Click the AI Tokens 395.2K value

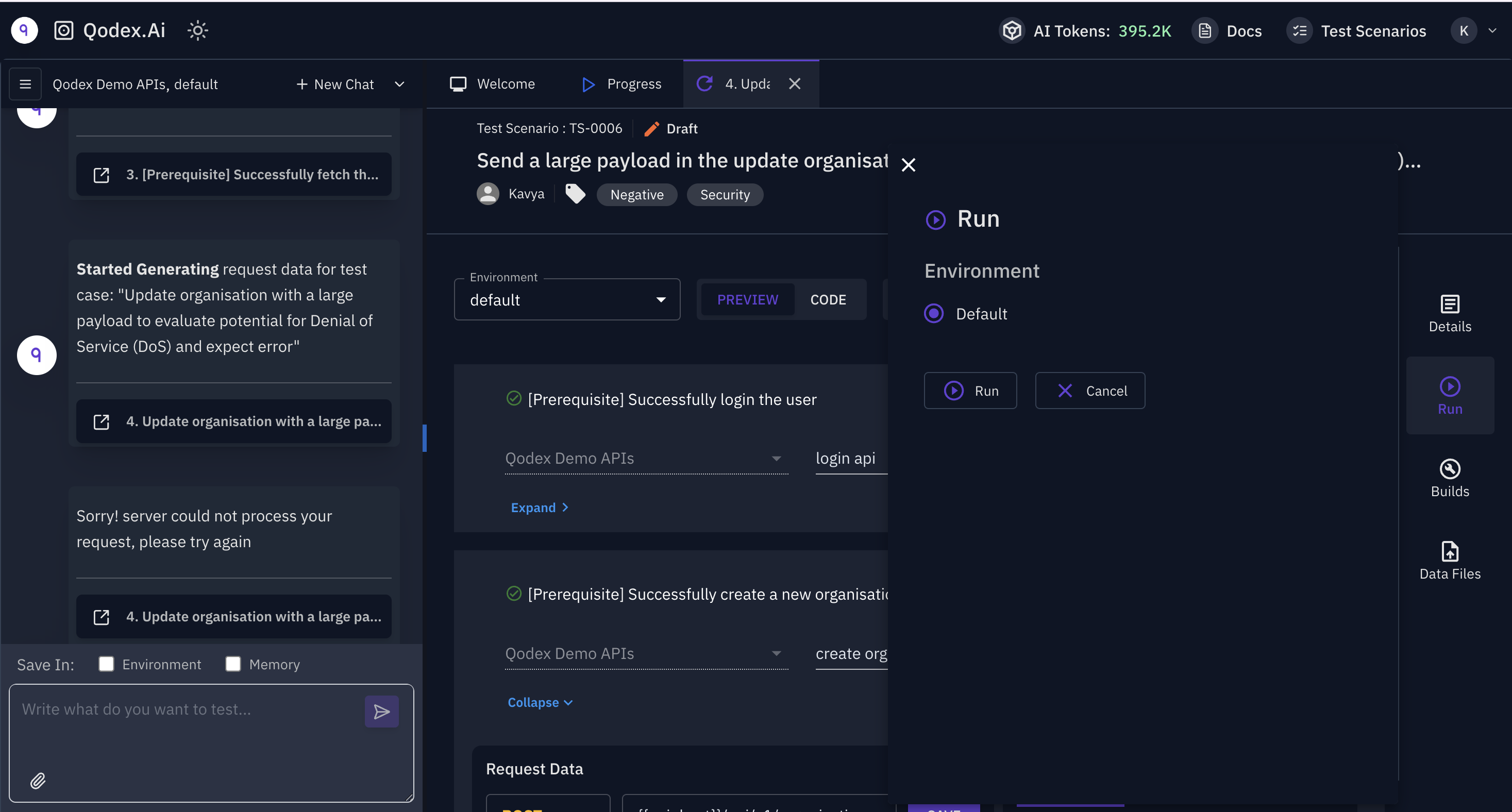(1145, 30)
